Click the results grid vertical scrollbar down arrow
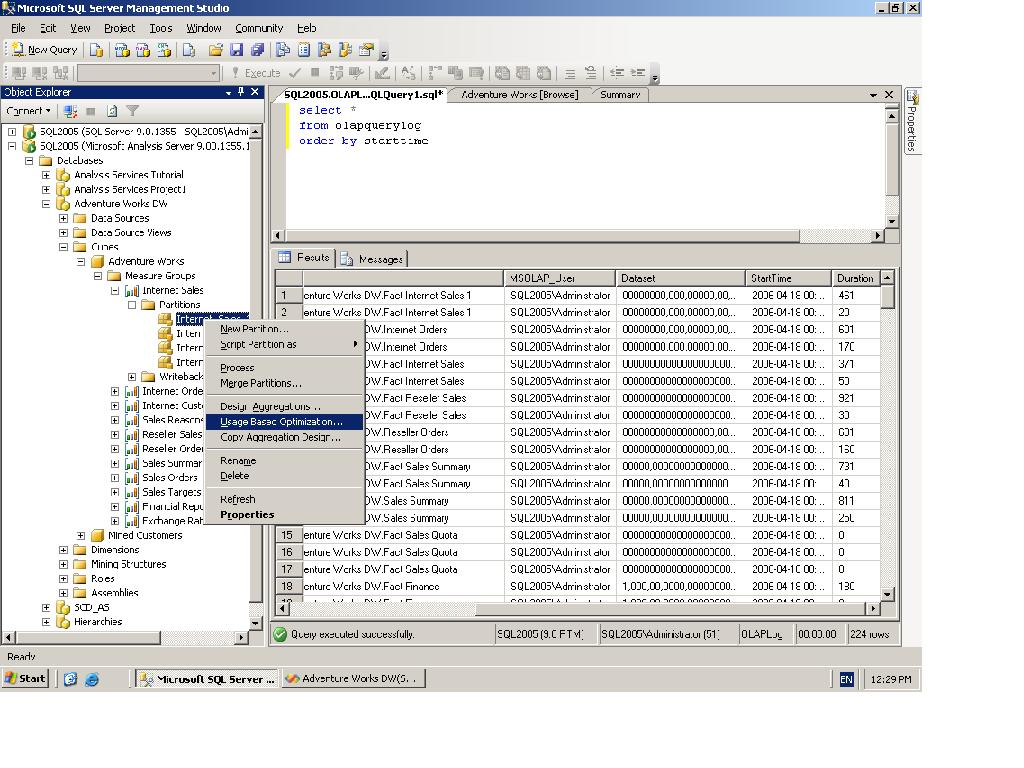1024x768 pixels. [x=889, y=594]
